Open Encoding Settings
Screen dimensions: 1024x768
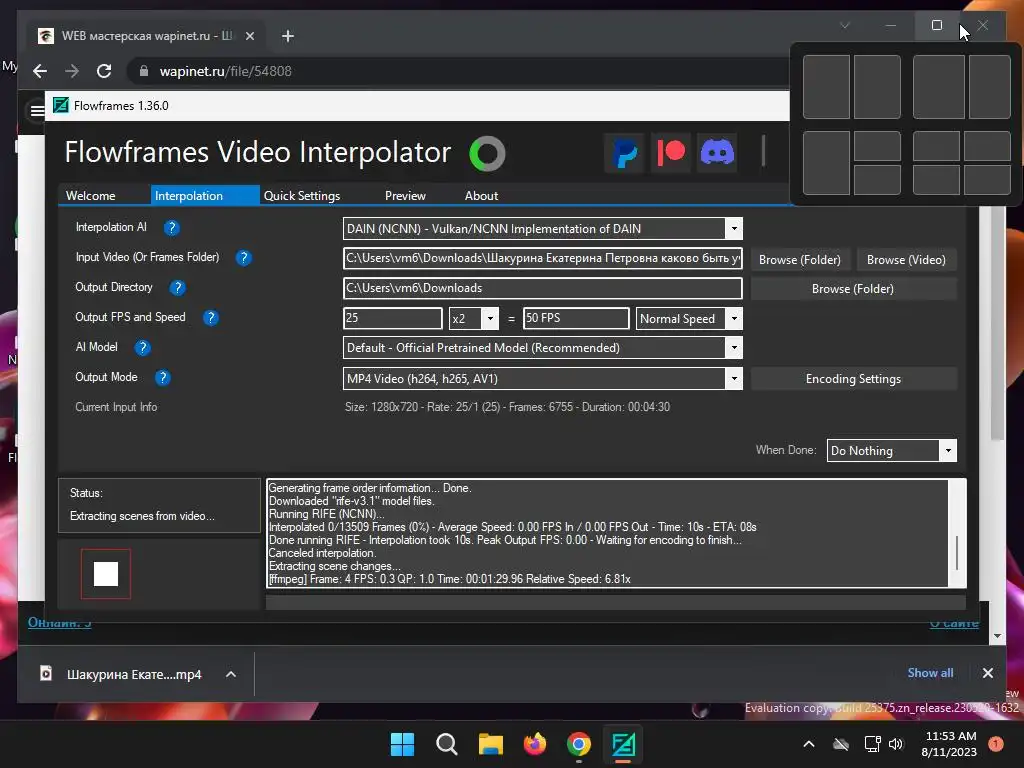click(853, 379)
